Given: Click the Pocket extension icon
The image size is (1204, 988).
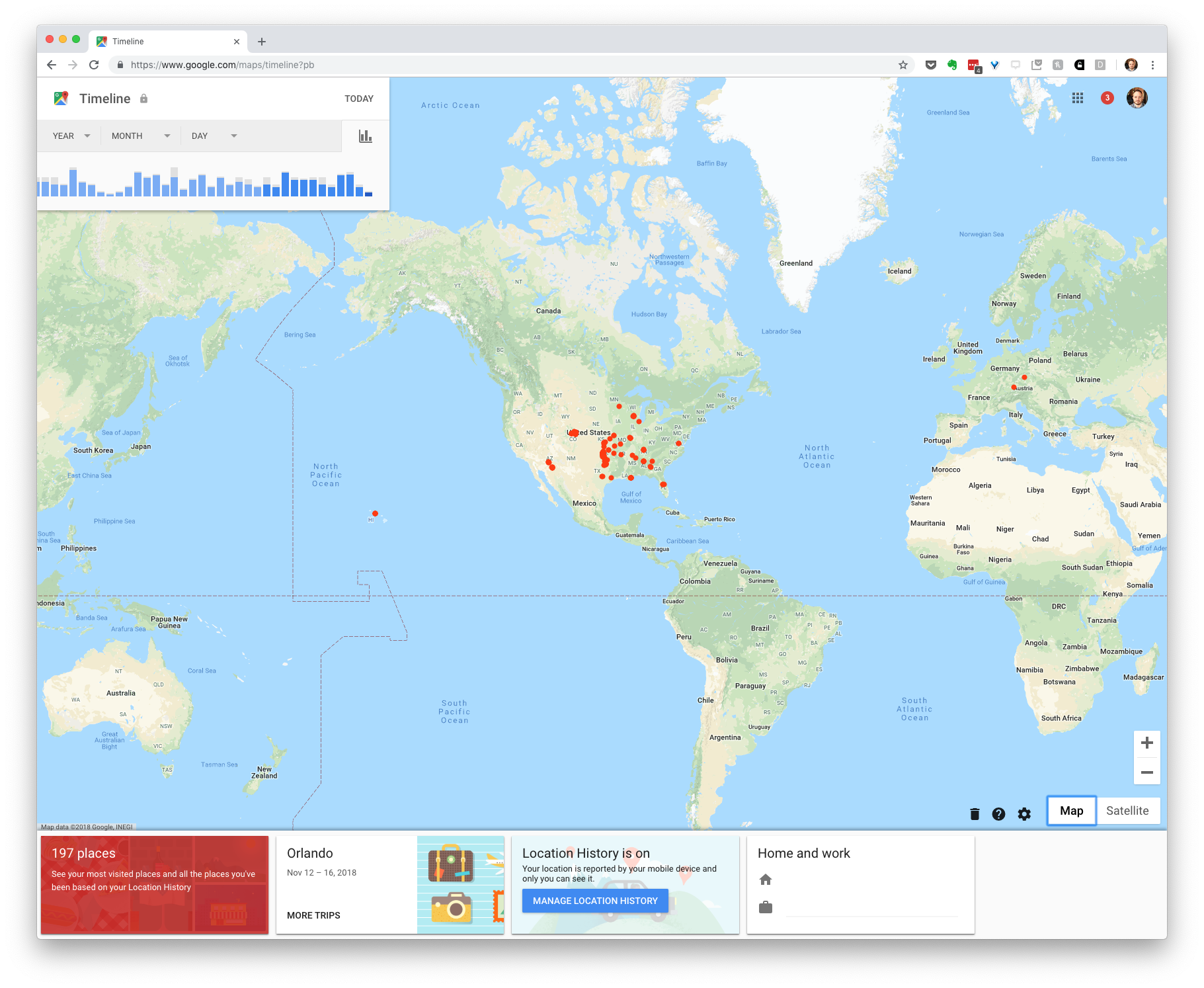Looking at the screenshot, I should (x=931, y=65).
